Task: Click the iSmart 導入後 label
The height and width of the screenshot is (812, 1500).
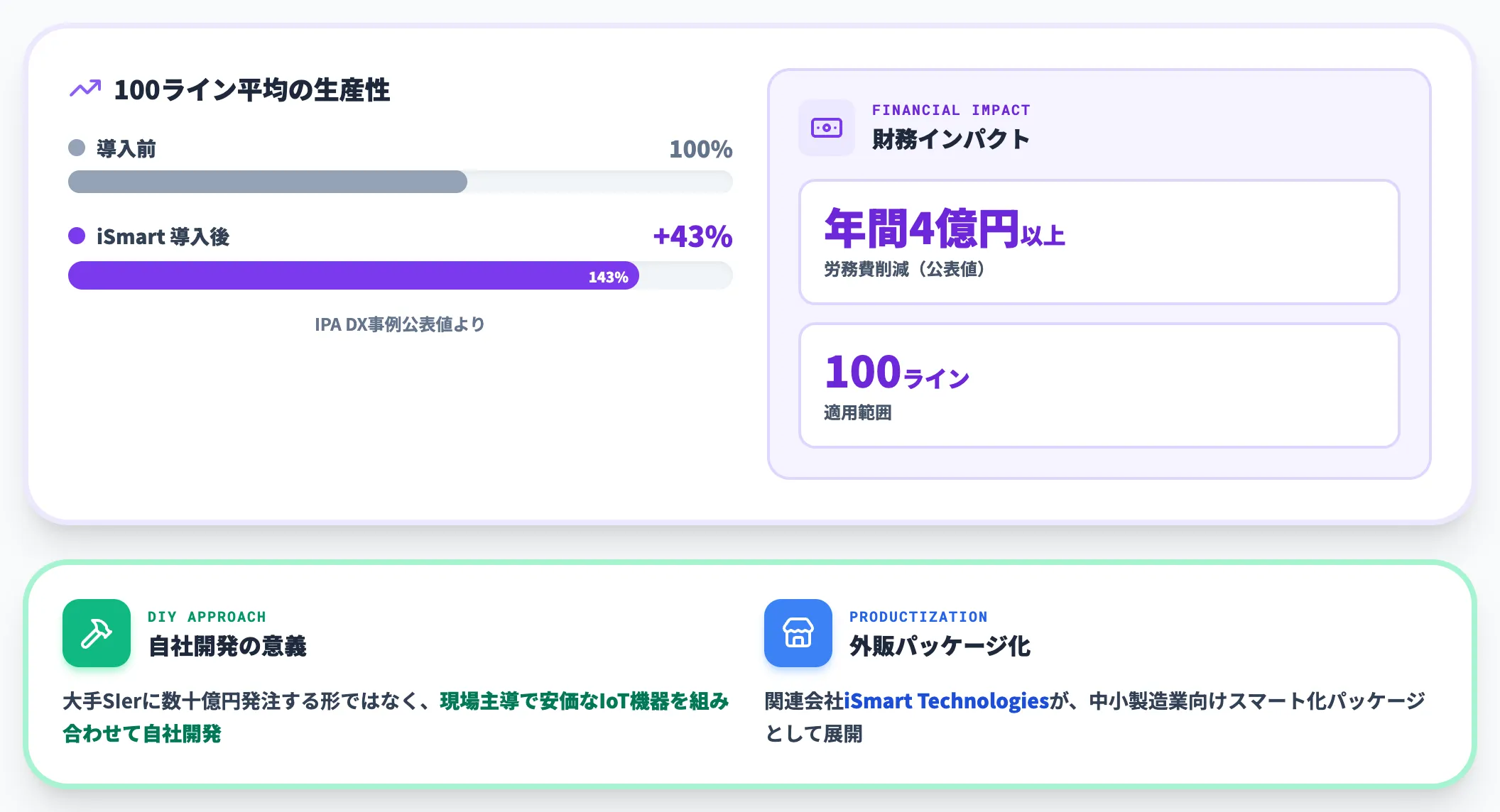Action: click(163, 236)
